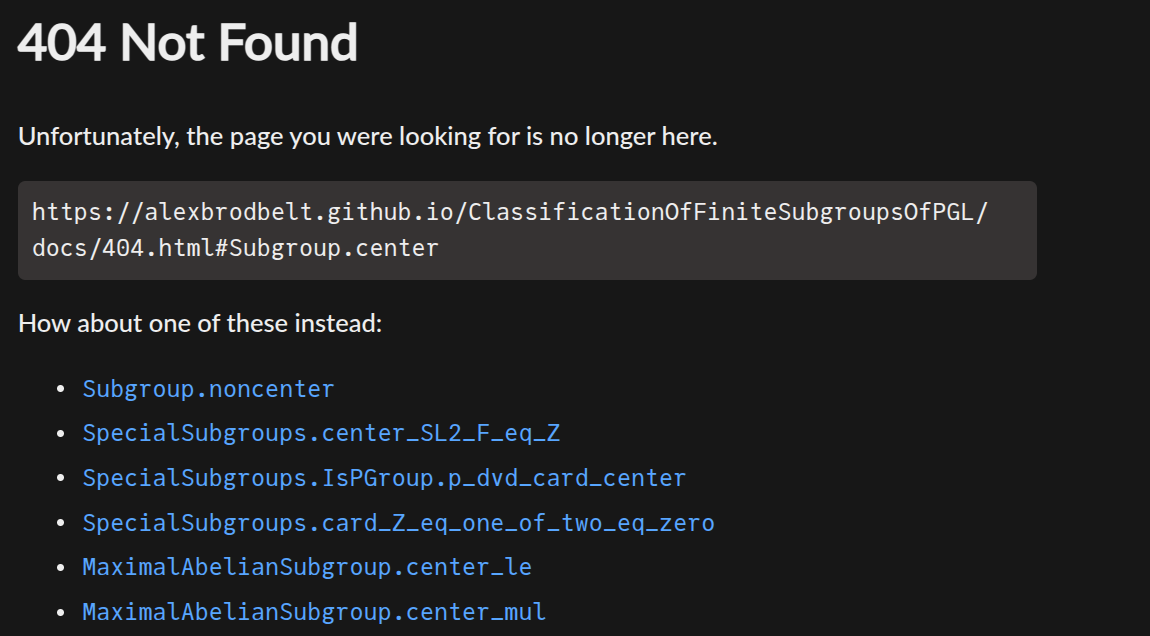Click the bullet beside center_SL2_F_eq_Z
Image resolution: width=1150 pixels, height=636 pixels.
(61, 434)
